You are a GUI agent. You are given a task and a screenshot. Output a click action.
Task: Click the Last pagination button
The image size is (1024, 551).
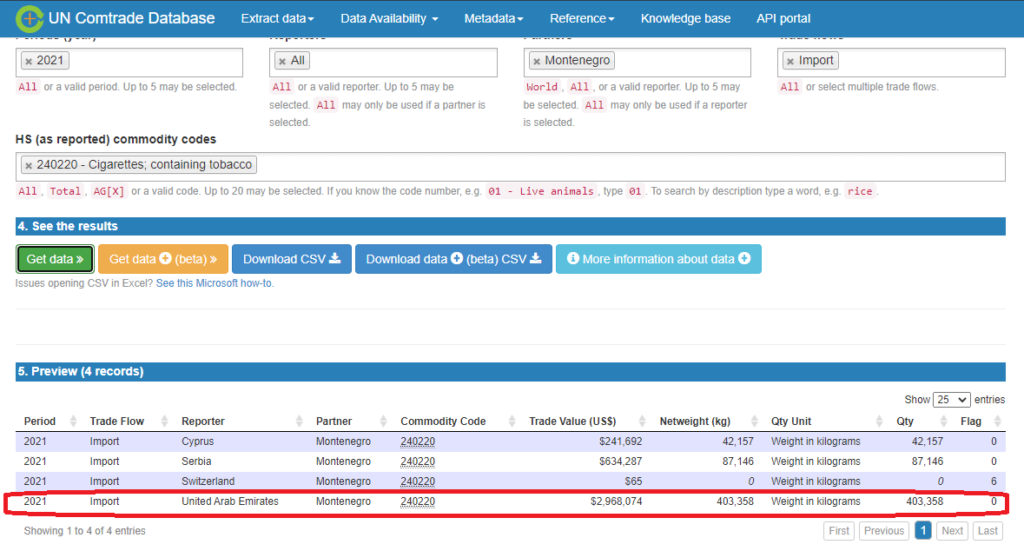(987, 531)
